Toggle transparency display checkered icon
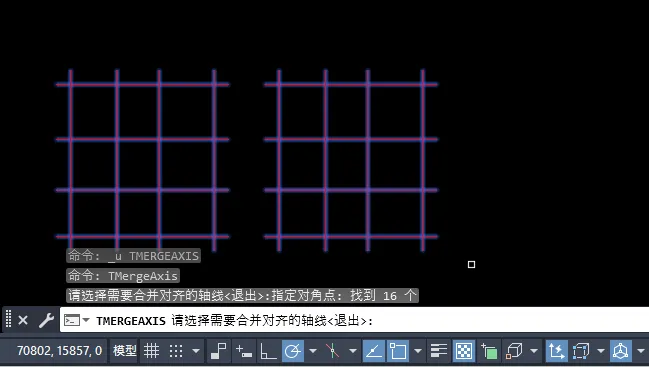The height and width of the screenshot is (367, 649). [x=464, y=351]
